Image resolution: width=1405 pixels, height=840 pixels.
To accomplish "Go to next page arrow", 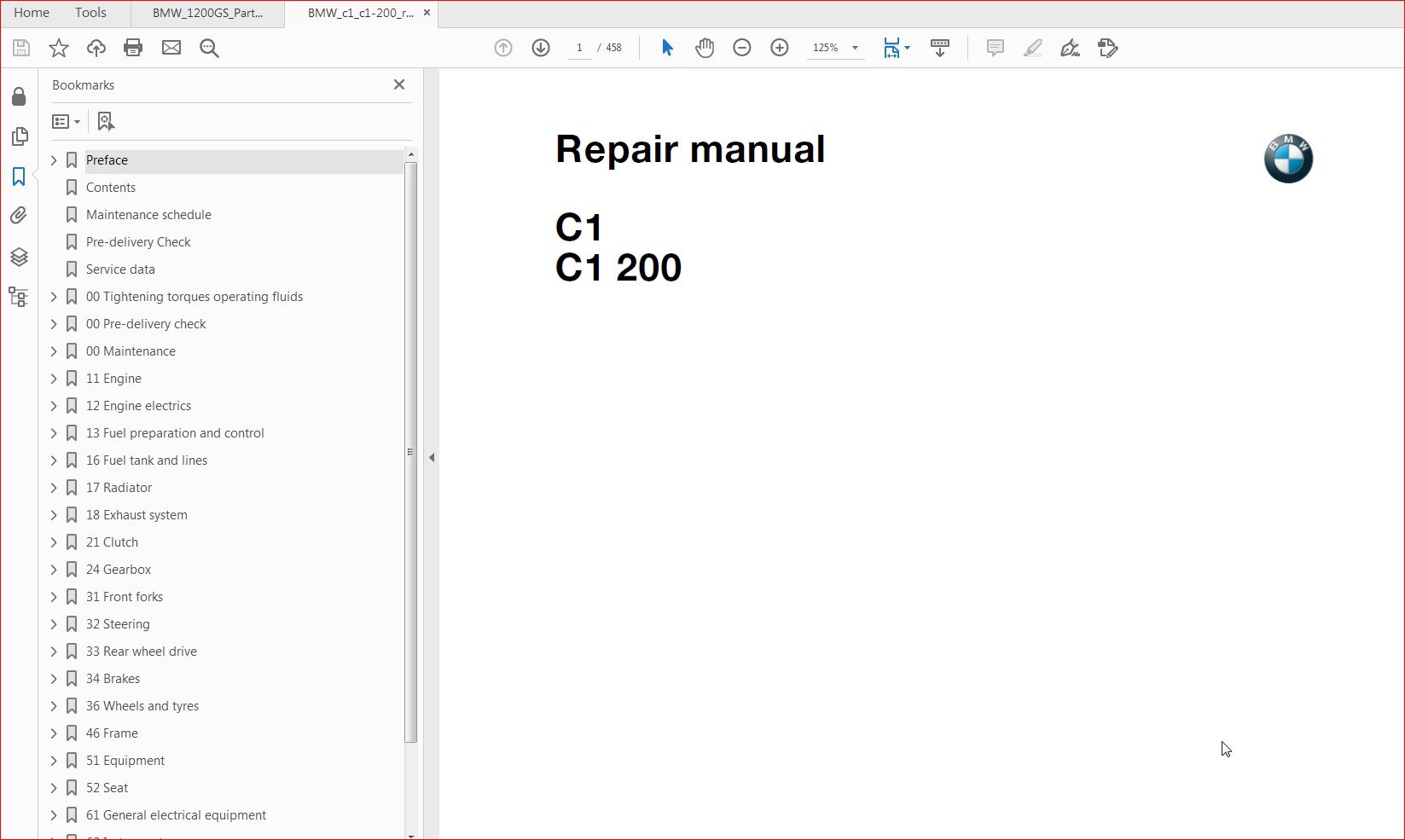I will pos(541,48).
